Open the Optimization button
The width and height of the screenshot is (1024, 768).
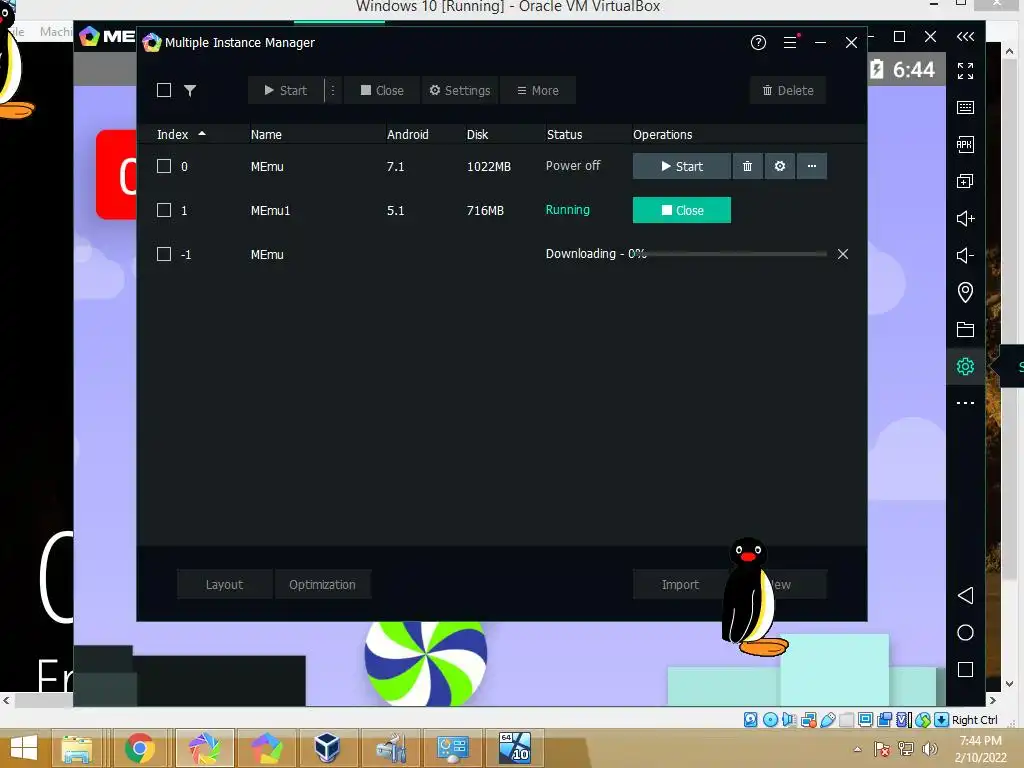323,584
